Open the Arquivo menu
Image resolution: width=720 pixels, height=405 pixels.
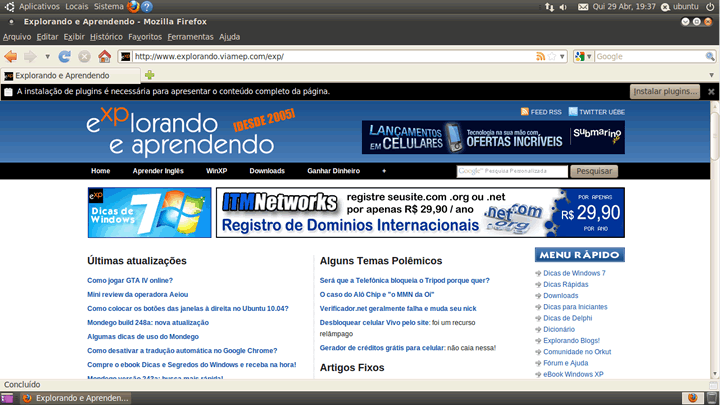click(x=17, y=37)
